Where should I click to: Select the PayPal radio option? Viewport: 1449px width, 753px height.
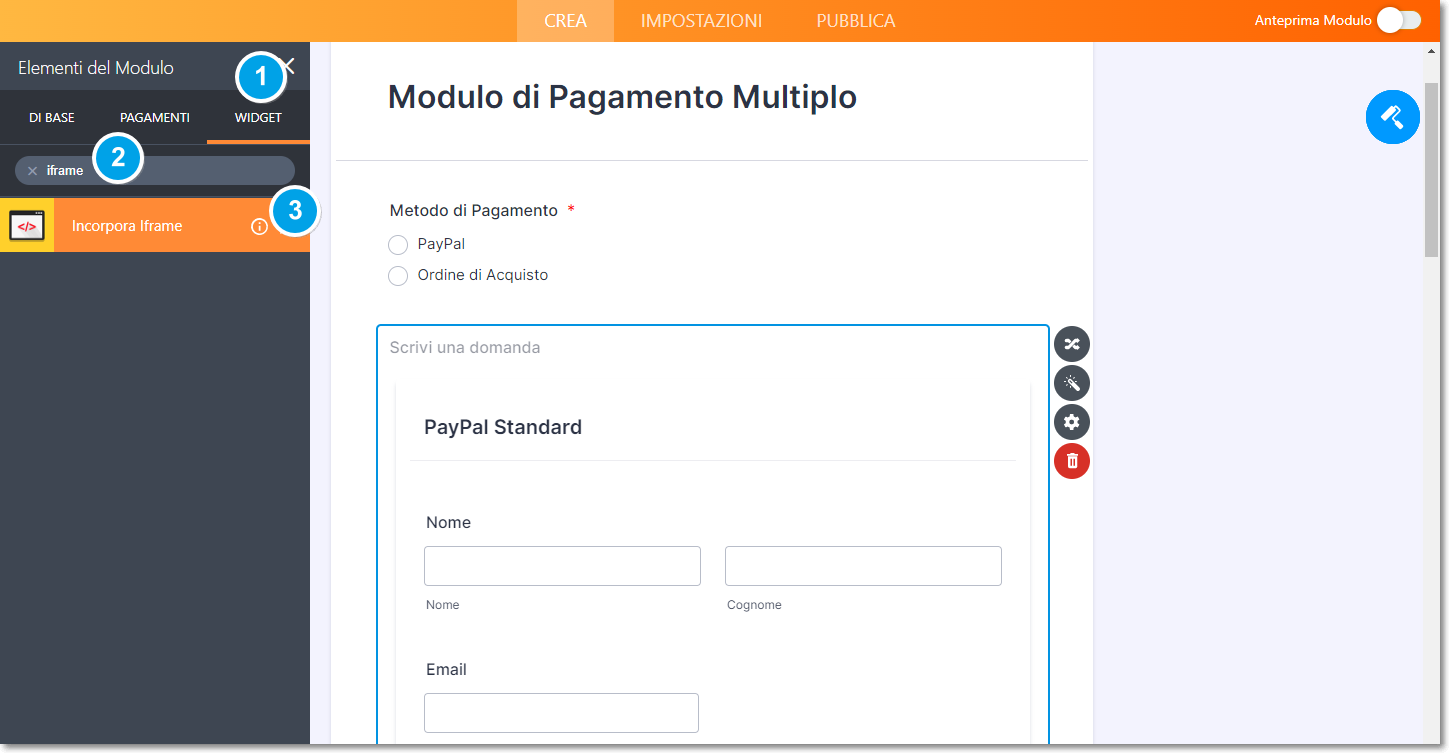[x=398, y=245]
